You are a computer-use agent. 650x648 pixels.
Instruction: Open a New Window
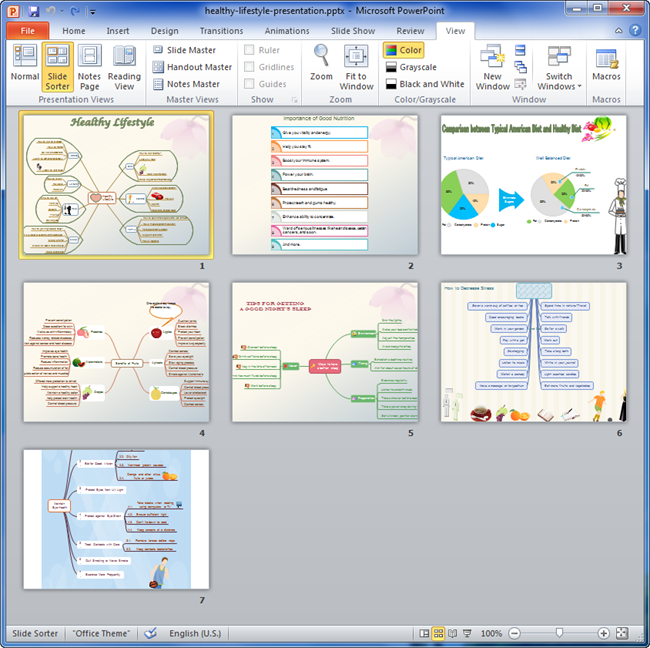pyautogui.click(x=492, y=67)
